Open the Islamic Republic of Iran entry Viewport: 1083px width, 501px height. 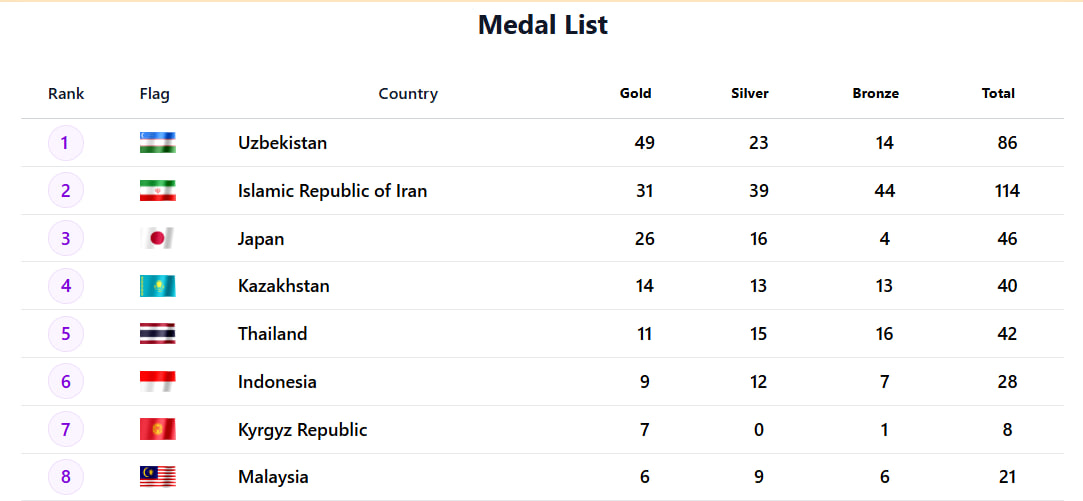(x=332, y=191)
